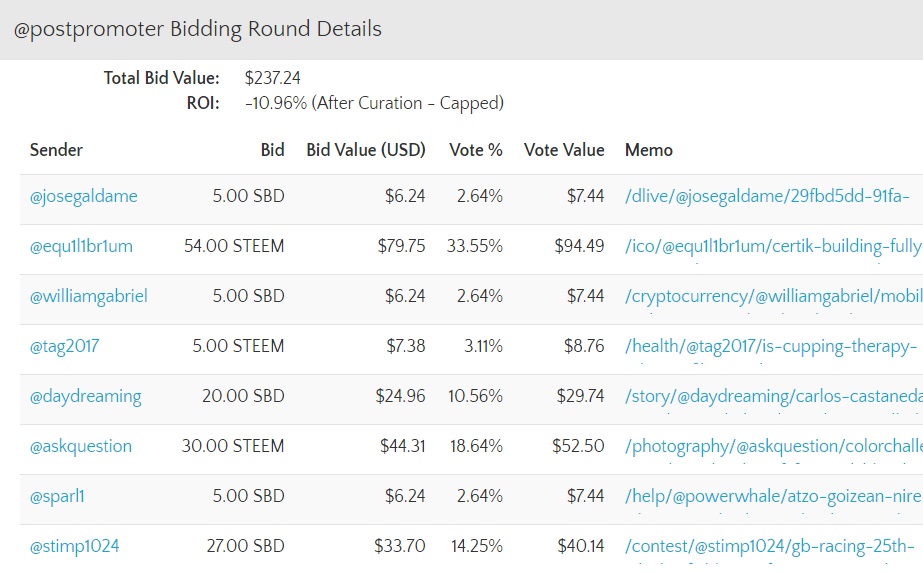Open the /story/@daydreaming memo link

(x=772, y=396)
